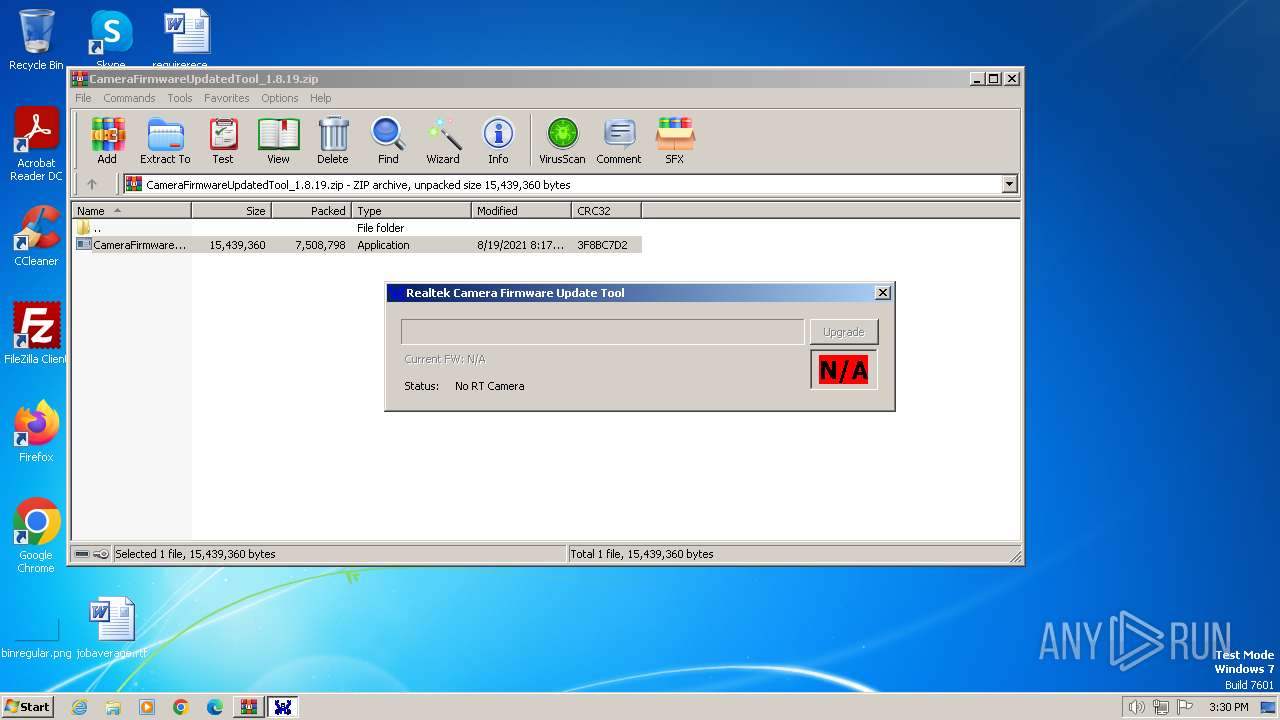Open Windows Explorer folder taskbar icon
Screen dimensions: 1280x720
[x=113, y=707]
